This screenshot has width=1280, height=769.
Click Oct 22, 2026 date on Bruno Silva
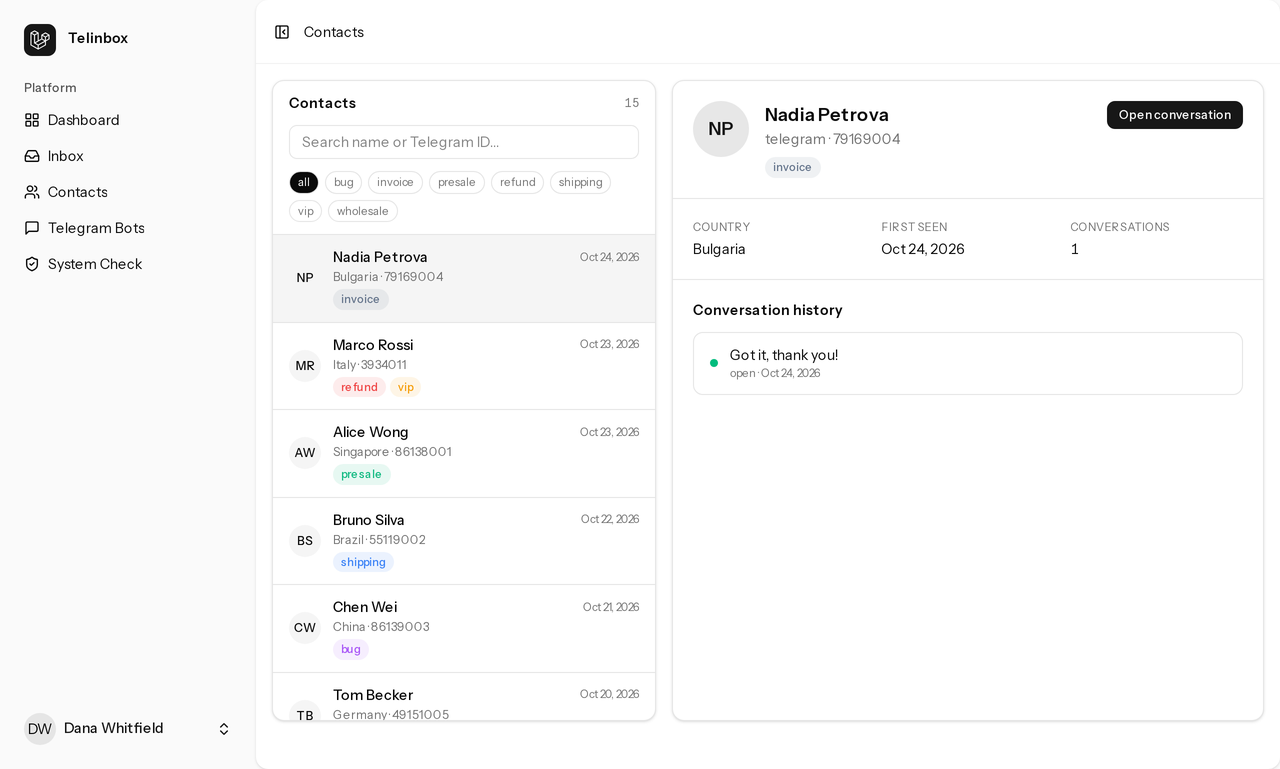610,519
